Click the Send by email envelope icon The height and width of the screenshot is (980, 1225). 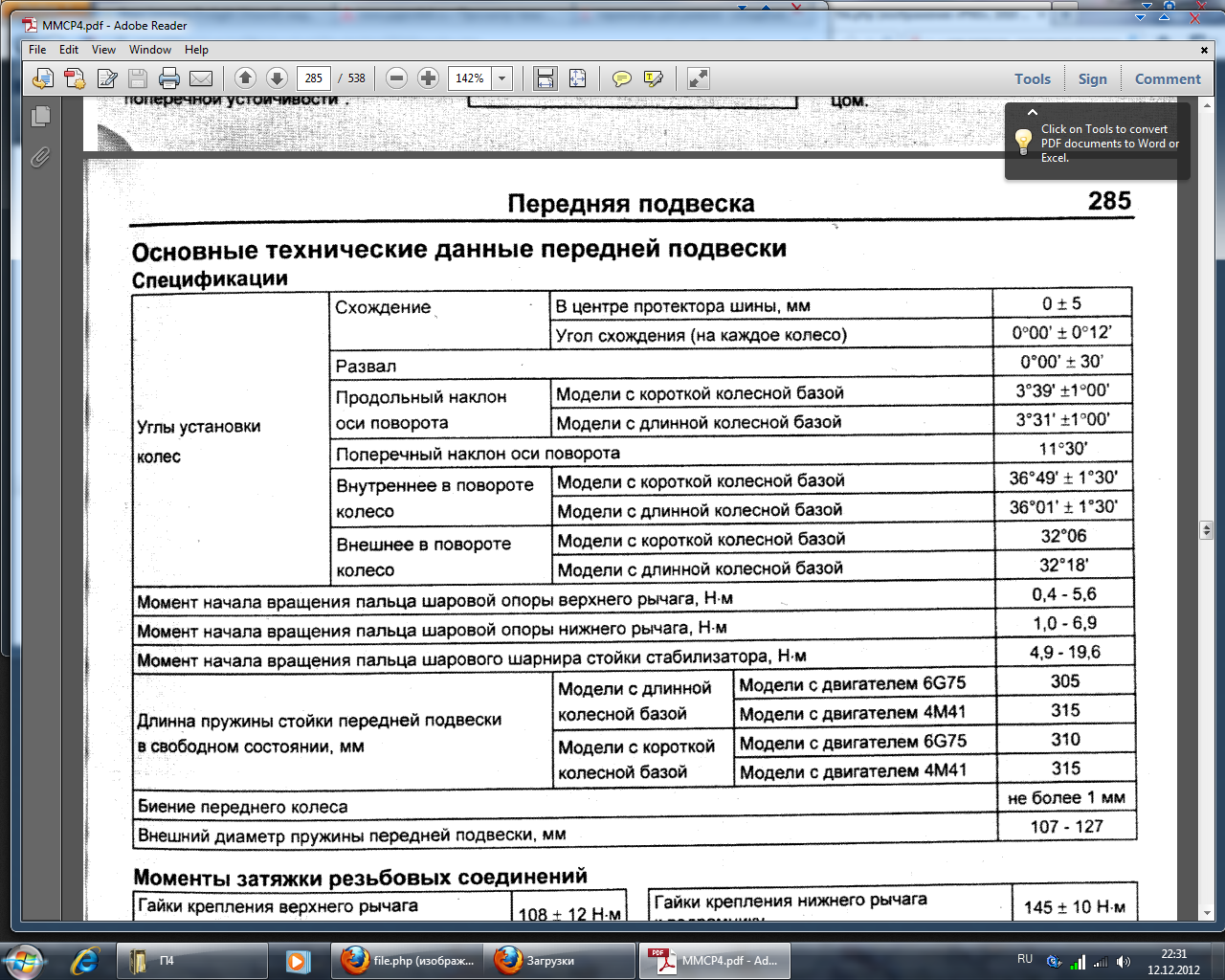pos(201,78)
